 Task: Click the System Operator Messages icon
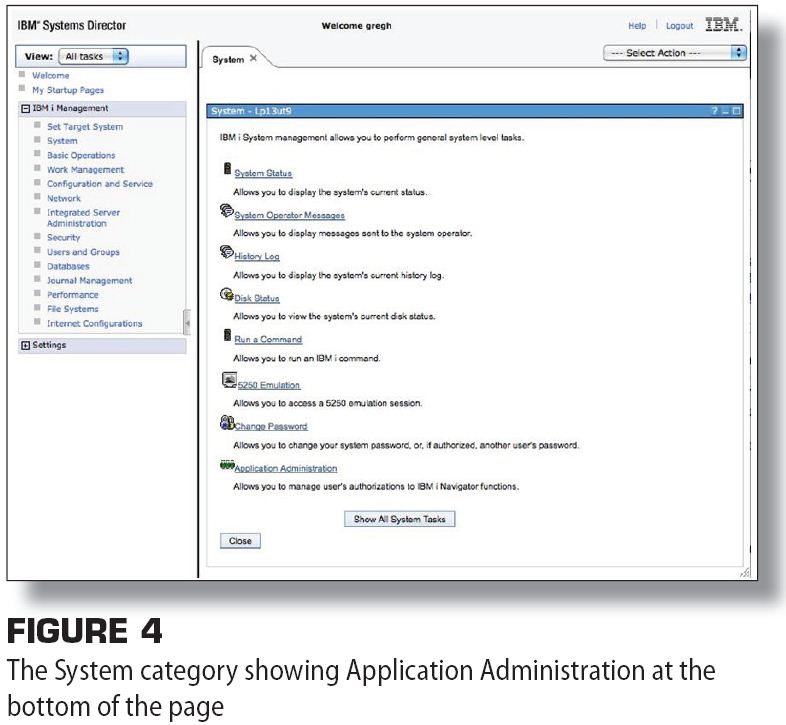(x=227, y=210)
